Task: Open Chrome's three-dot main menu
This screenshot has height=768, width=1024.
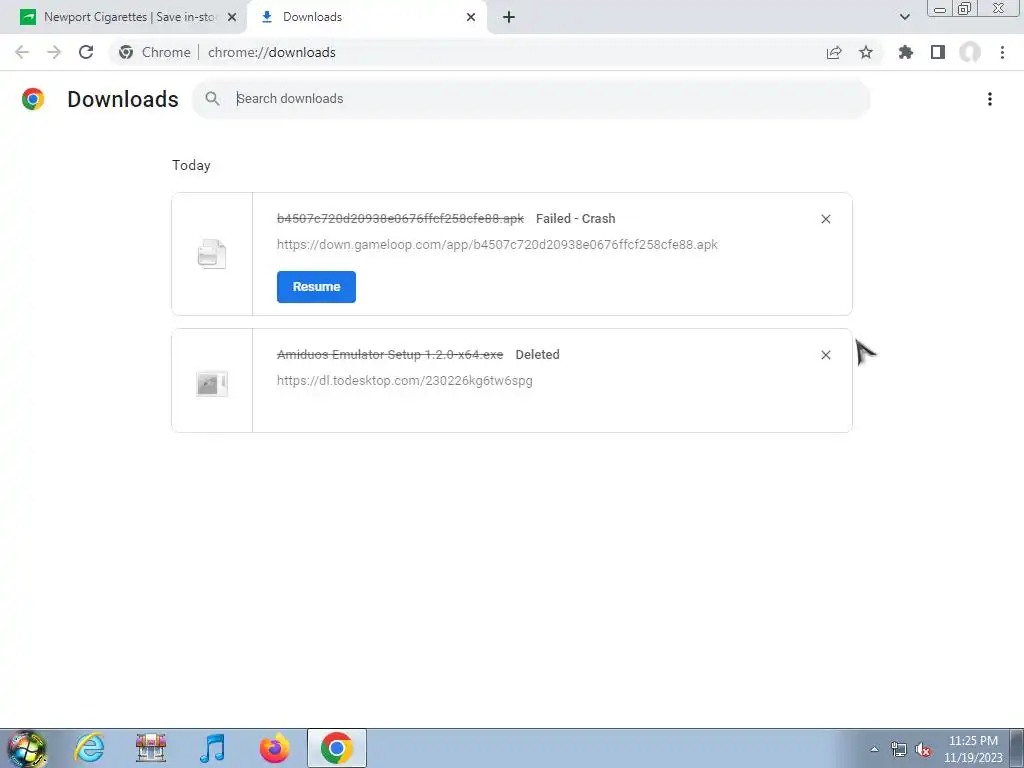Action: pos(1002,52)
